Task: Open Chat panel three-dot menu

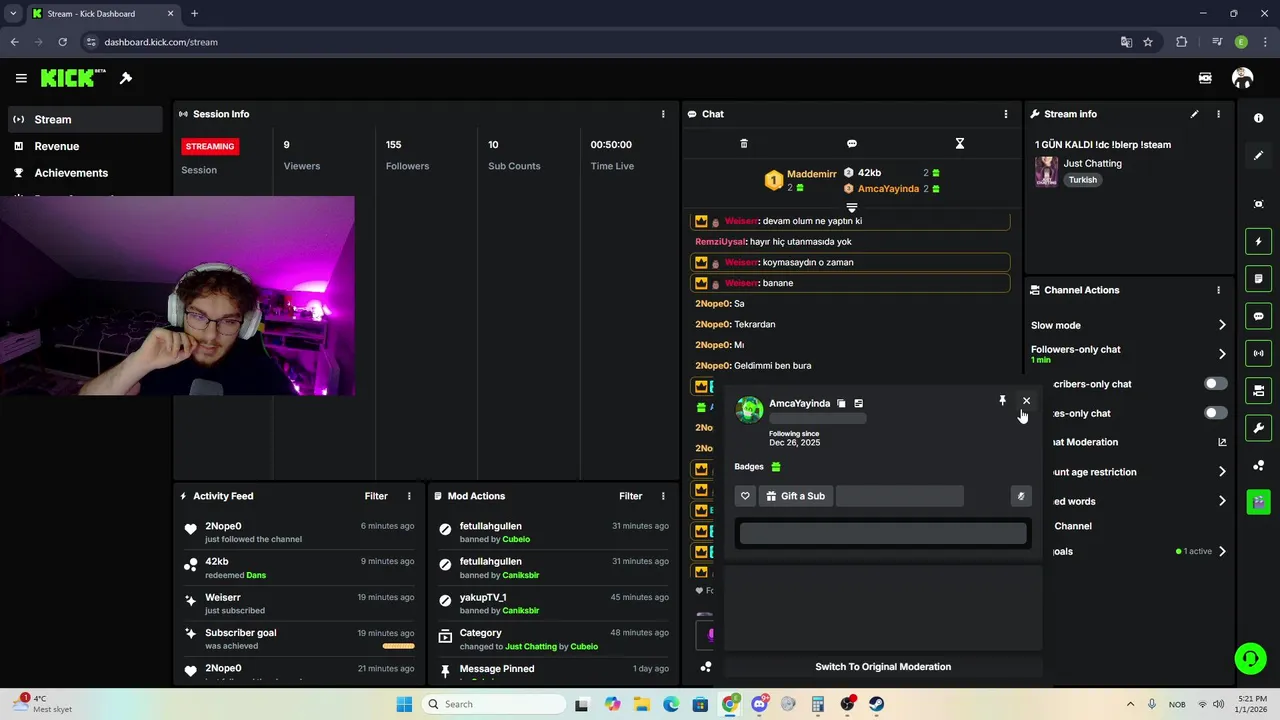Action: pos(1006,114)
